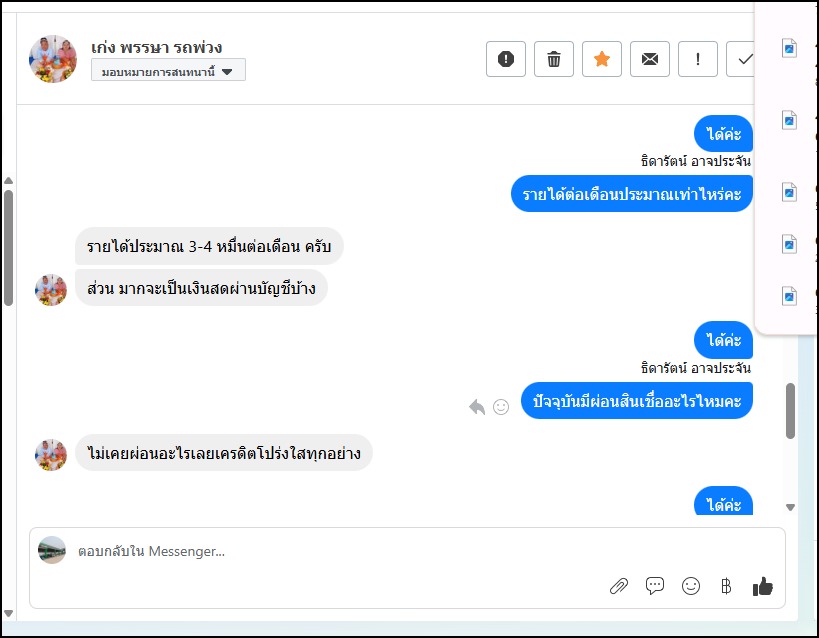The height and width of the screenshot is (638, 819).
Task: Click first image file icon in right panel
Action: pyautogui.click(x=789, y=49)
